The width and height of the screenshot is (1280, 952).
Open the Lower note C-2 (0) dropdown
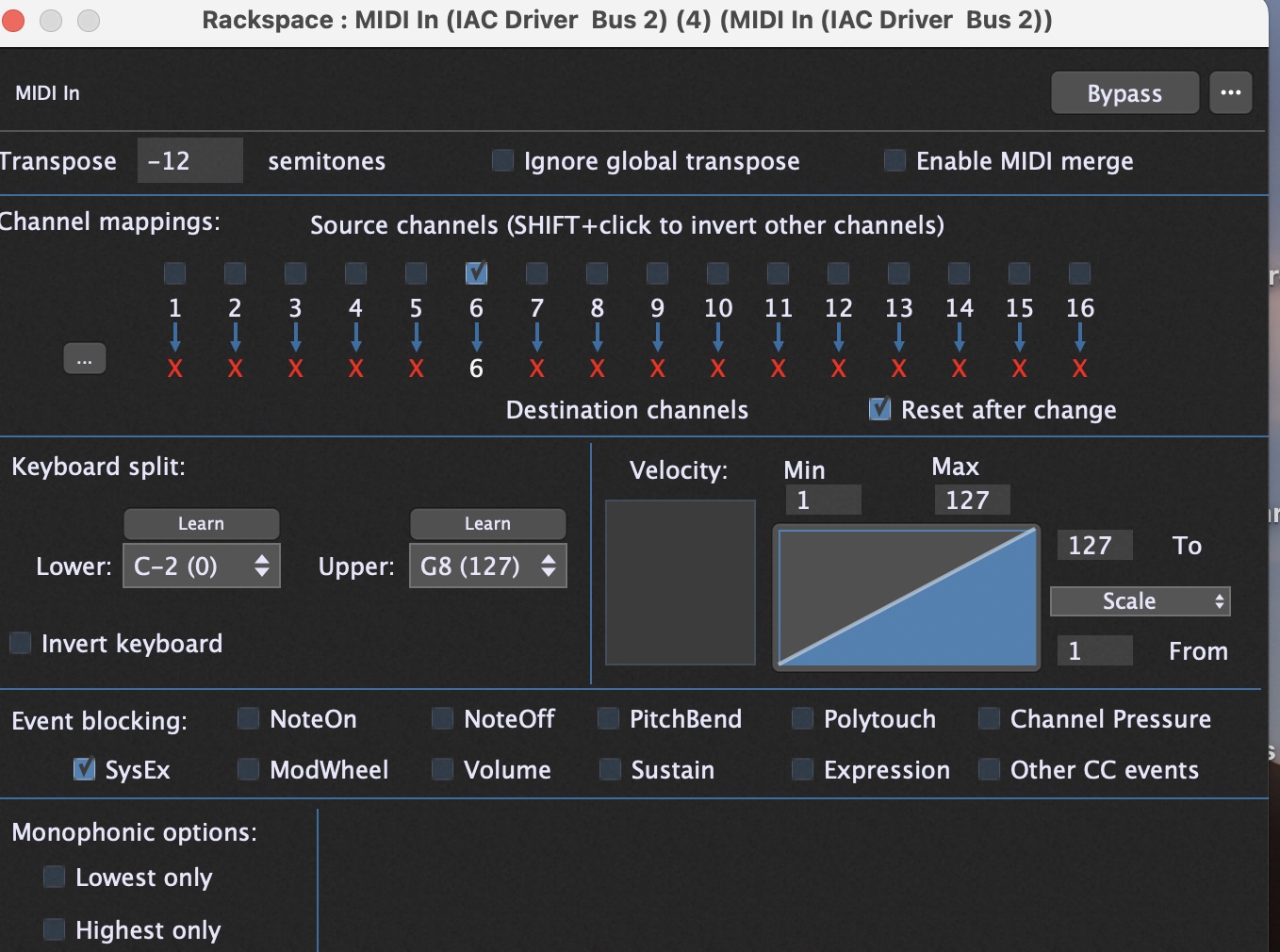tap(202, 566)
